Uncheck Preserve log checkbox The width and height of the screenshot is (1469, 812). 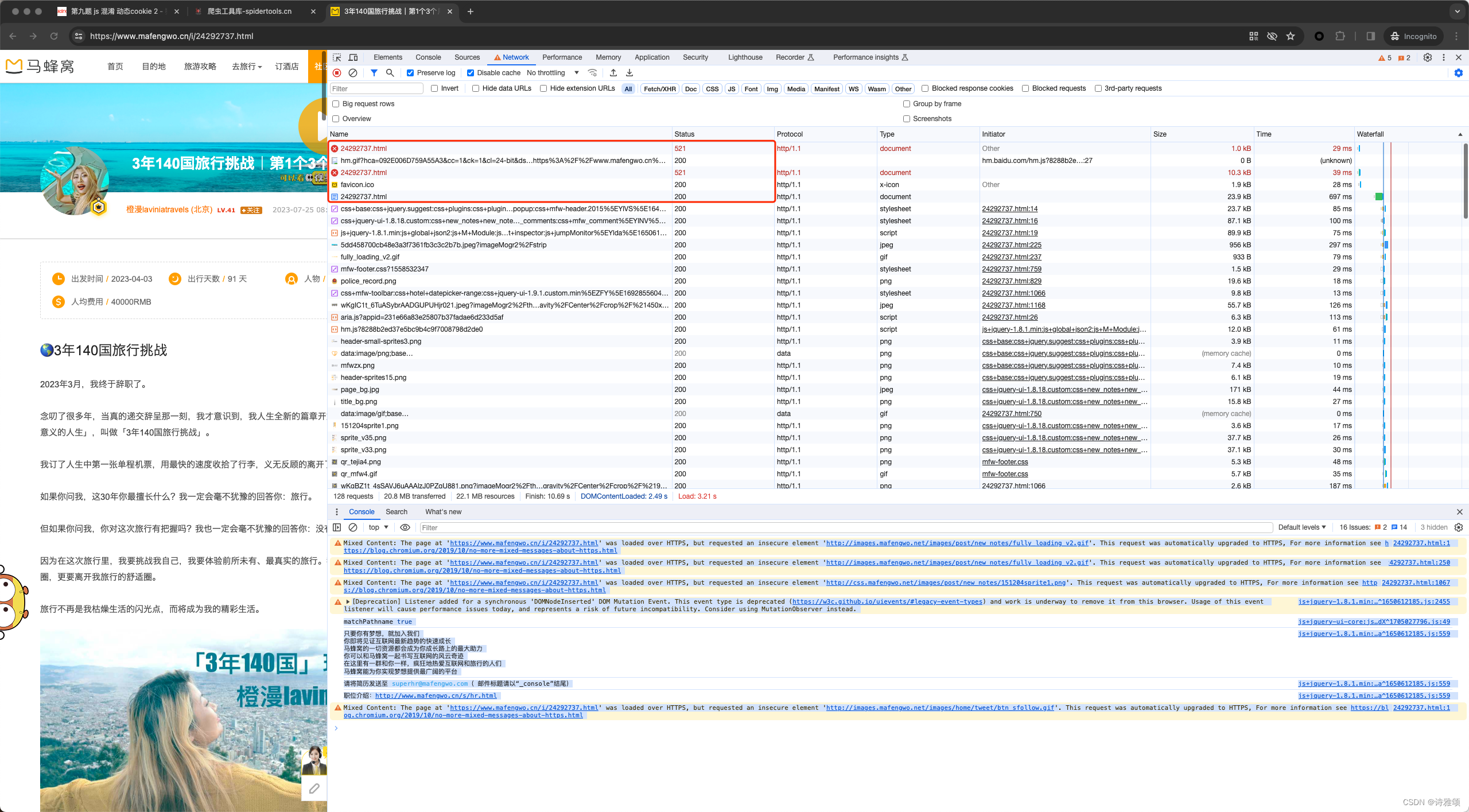[410, 73]
